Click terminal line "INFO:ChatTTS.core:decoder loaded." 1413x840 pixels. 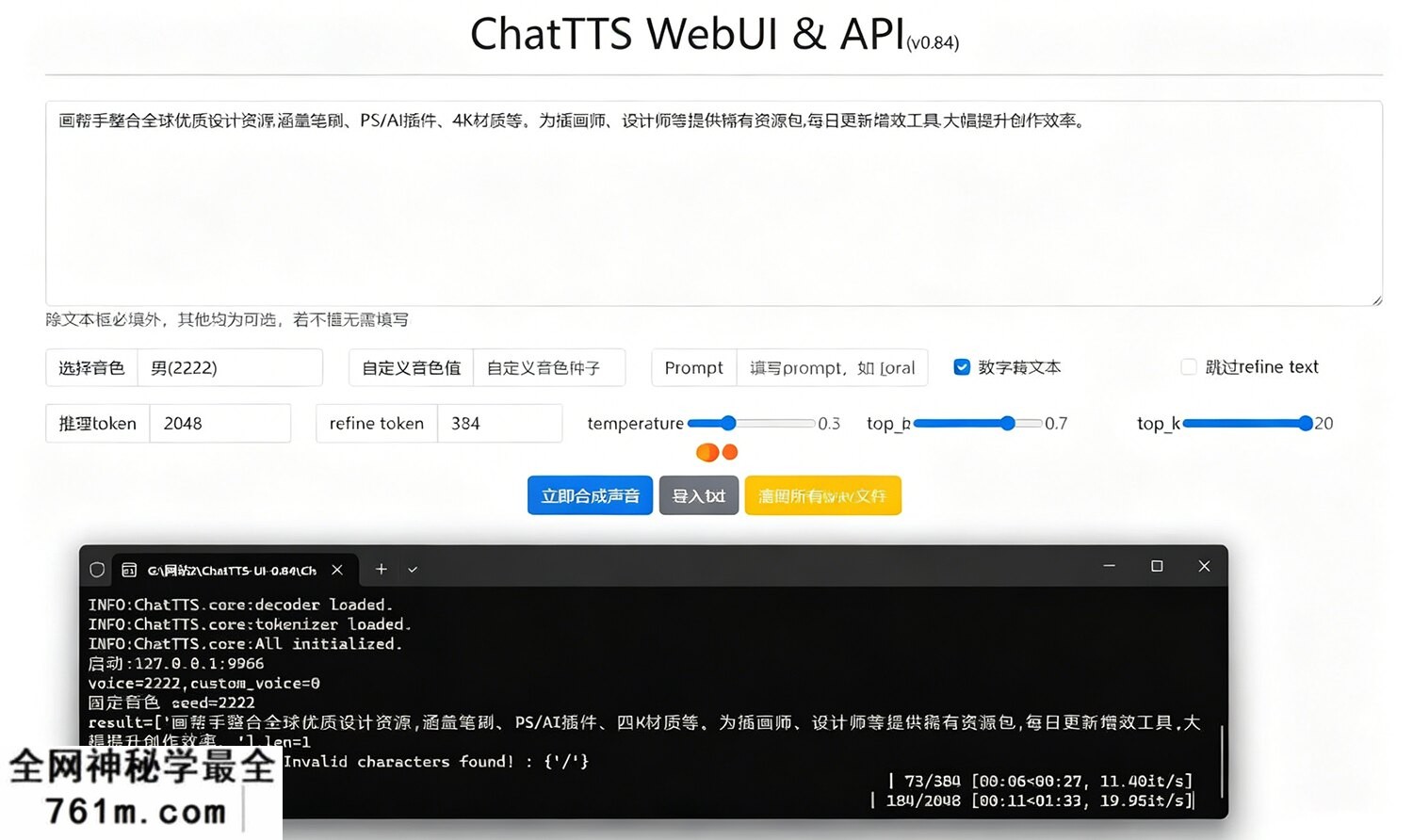click(240, 605)
